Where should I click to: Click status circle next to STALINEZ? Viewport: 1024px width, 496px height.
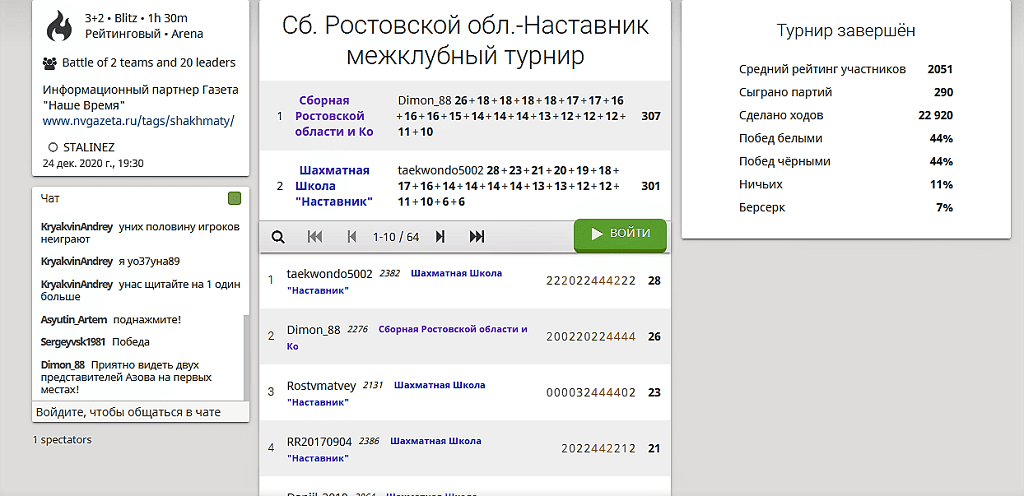pyautogui.click(x=53, y=146)
